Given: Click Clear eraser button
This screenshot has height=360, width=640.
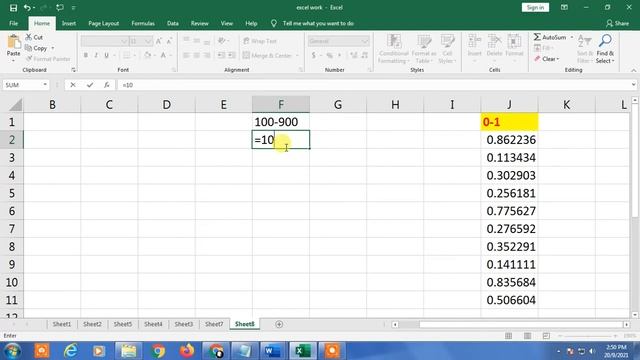Looking at the screenshot, I should coord(547,59).
